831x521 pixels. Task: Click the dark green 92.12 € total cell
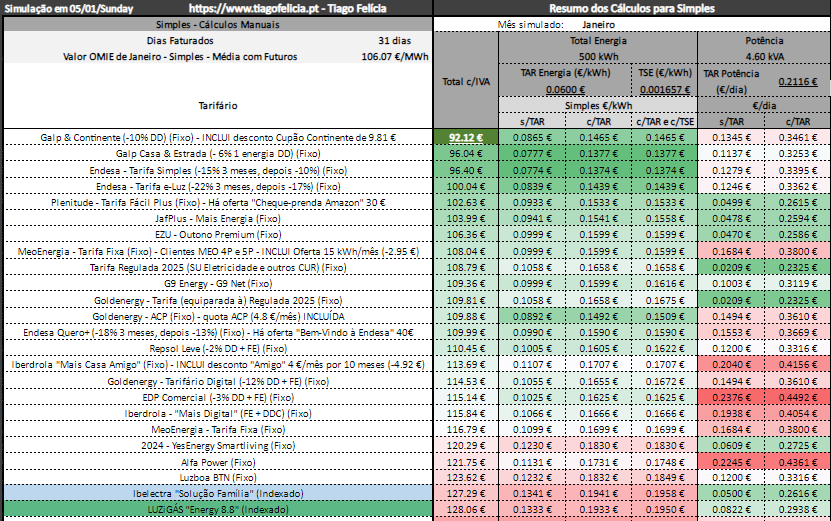pyautogui.click(x=465, y=137)
